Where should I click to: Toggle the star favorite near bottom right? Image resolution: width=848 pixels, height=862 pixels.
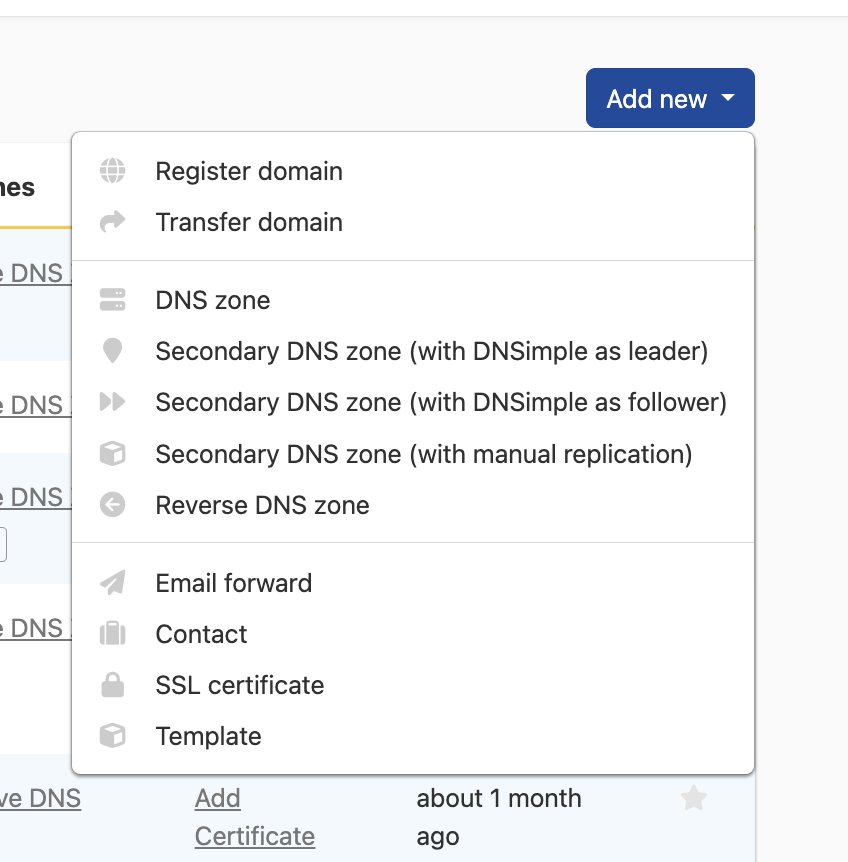pyautogui.click(x=694, y=799)
